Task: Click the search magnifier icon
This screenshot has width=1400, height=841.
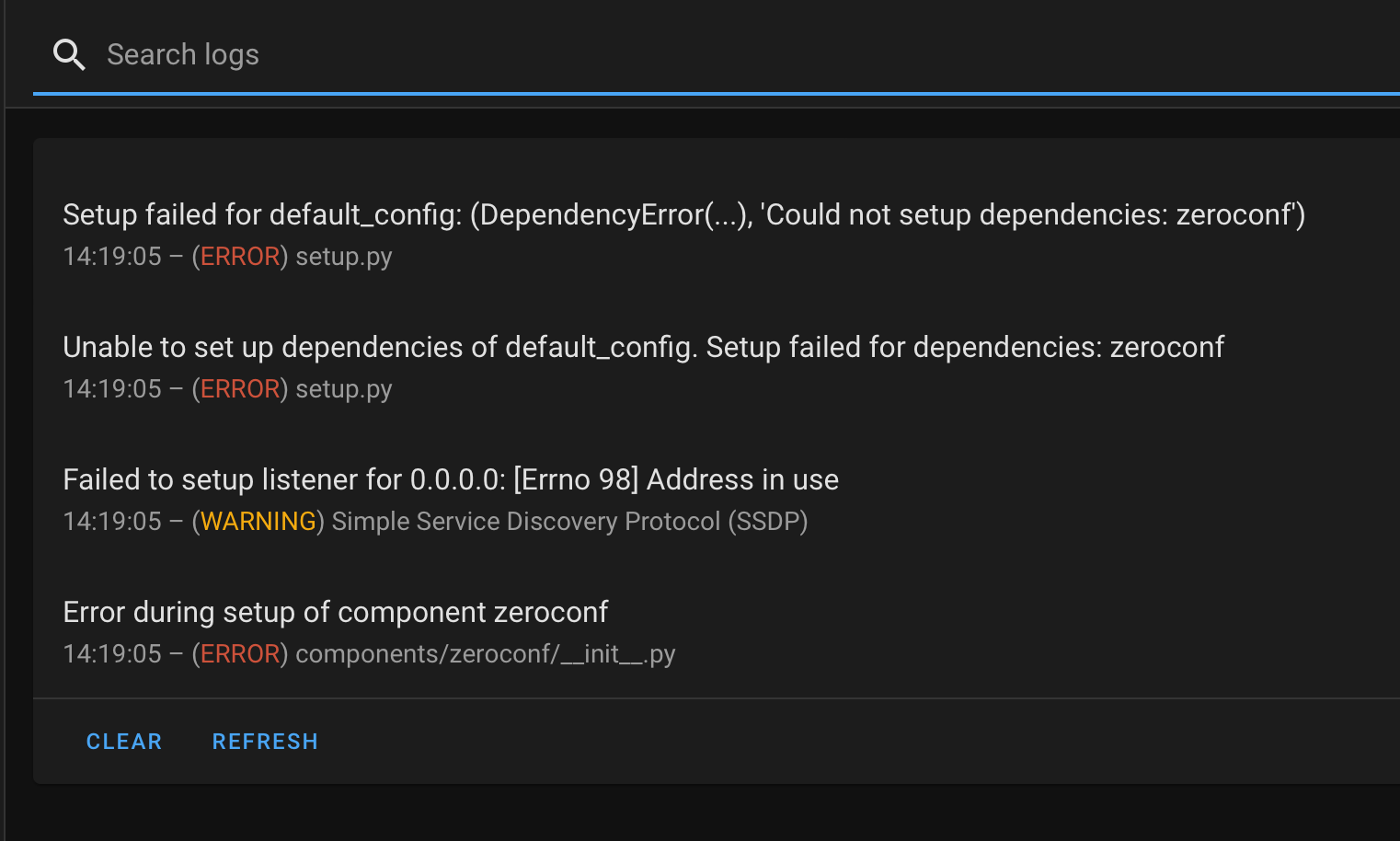Action: [69, 54]
